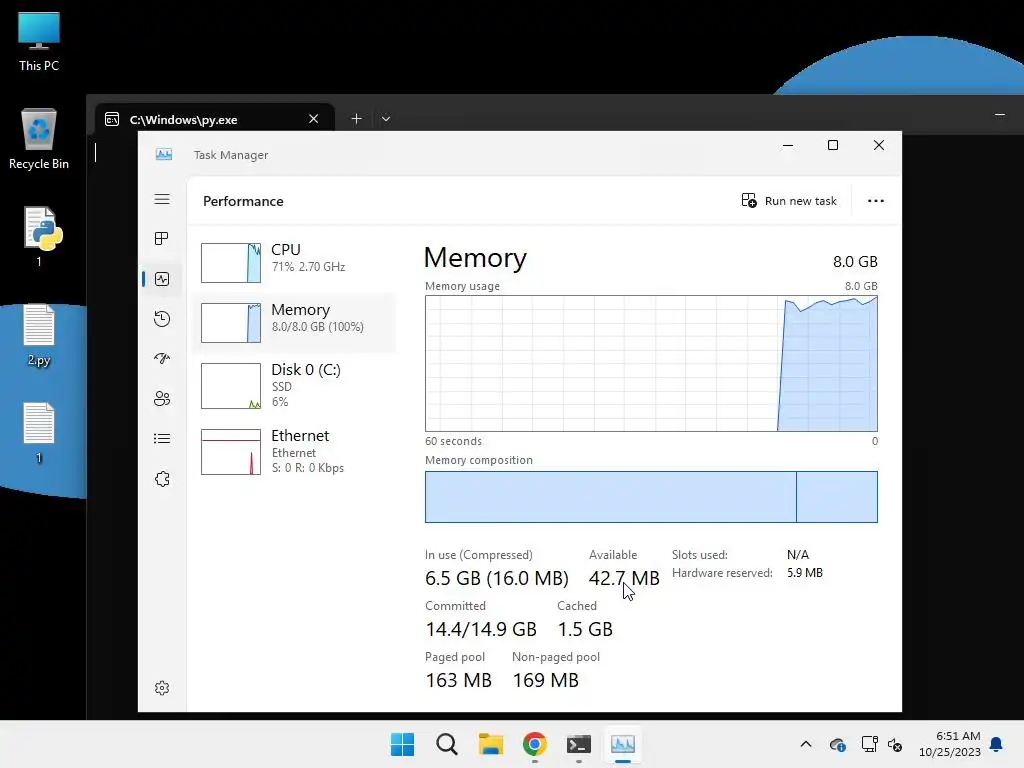This screenshot has width=1024, height=768.
Task: Select Ethernet performance item
Action: pyautogui.click(x=295, y=451)
